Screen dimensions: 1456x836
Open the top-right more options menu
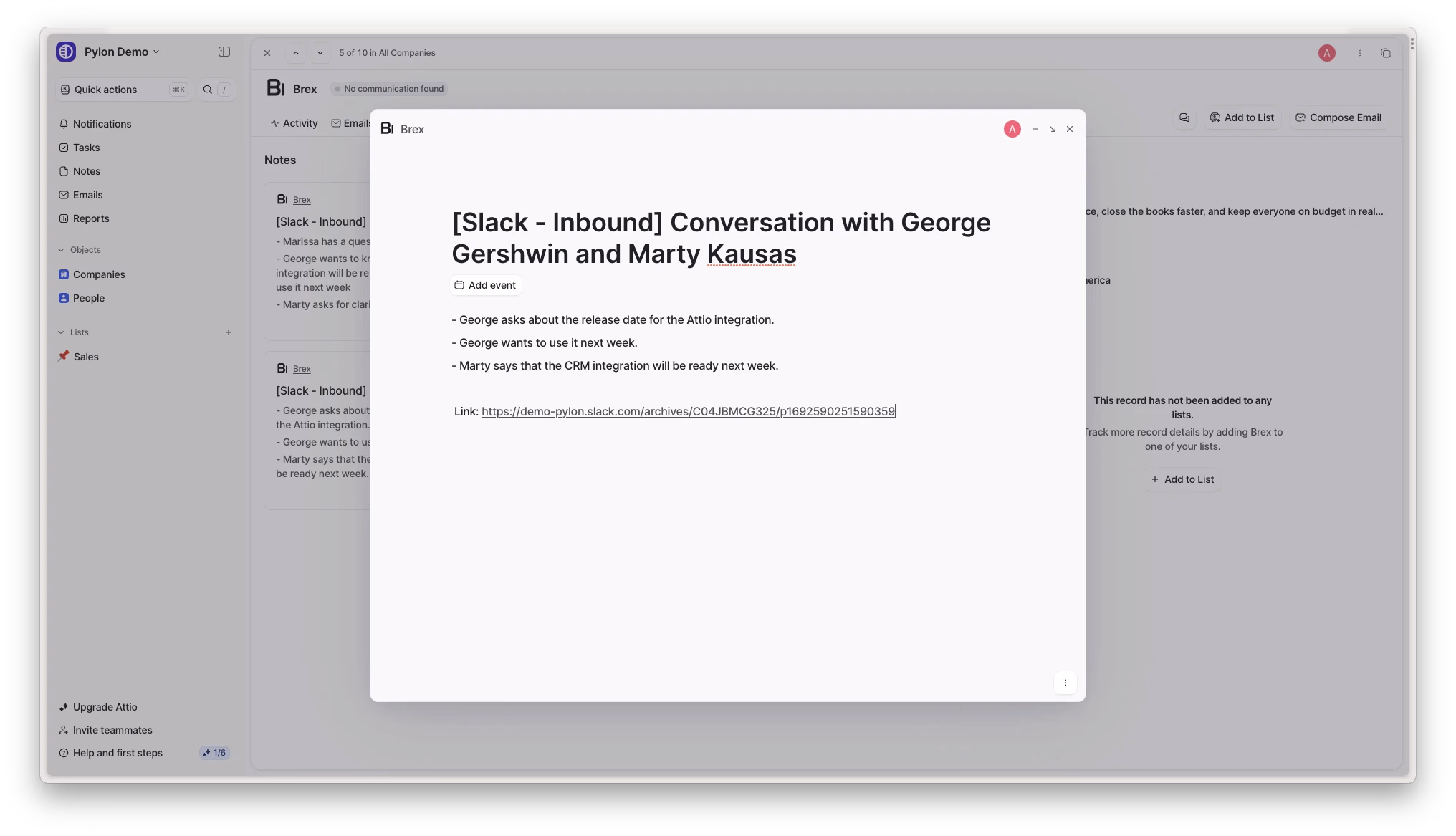[x=1360, y=53]
